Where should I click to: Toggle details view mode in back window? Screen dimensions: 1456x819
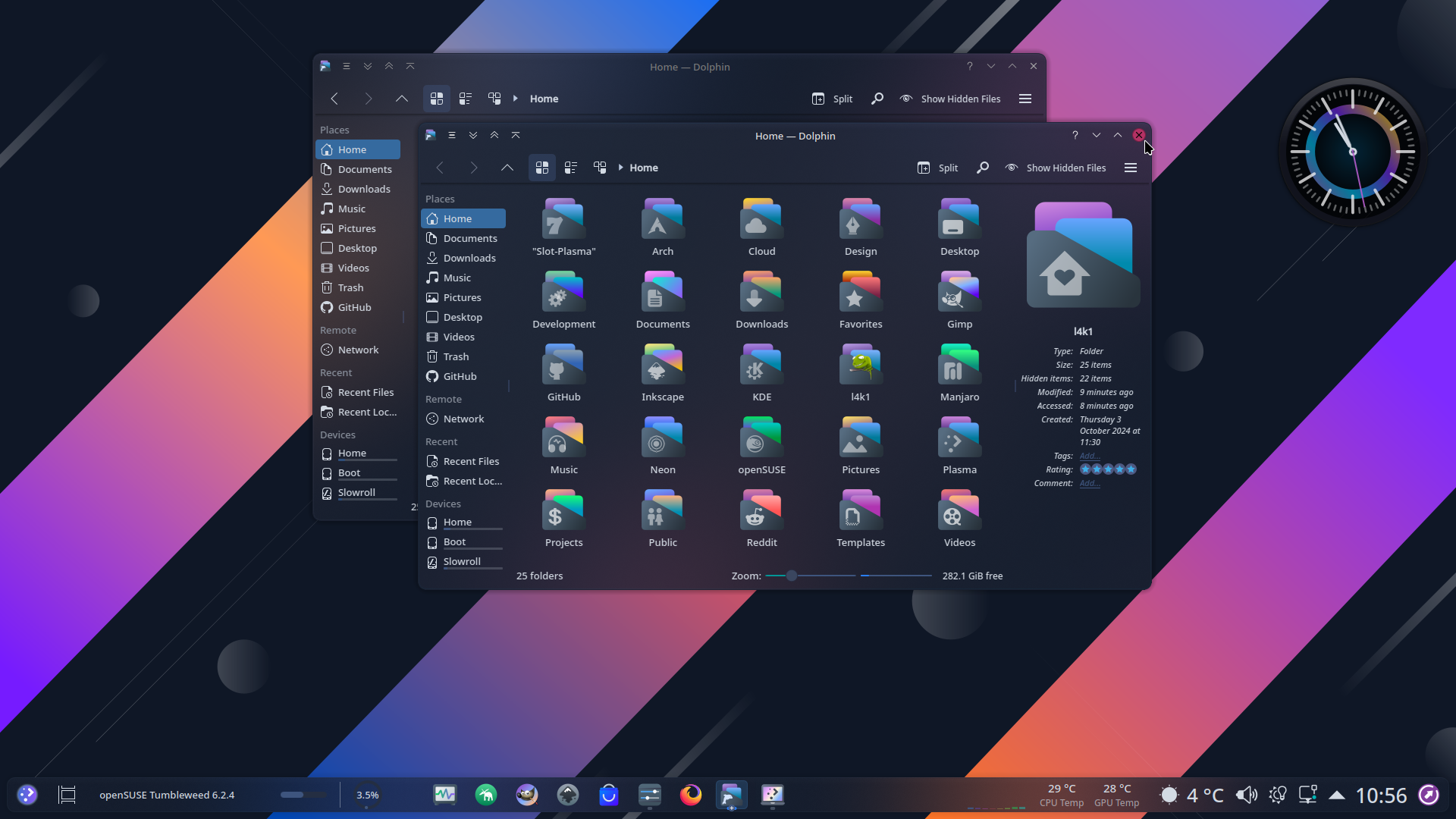click(494, 99)
